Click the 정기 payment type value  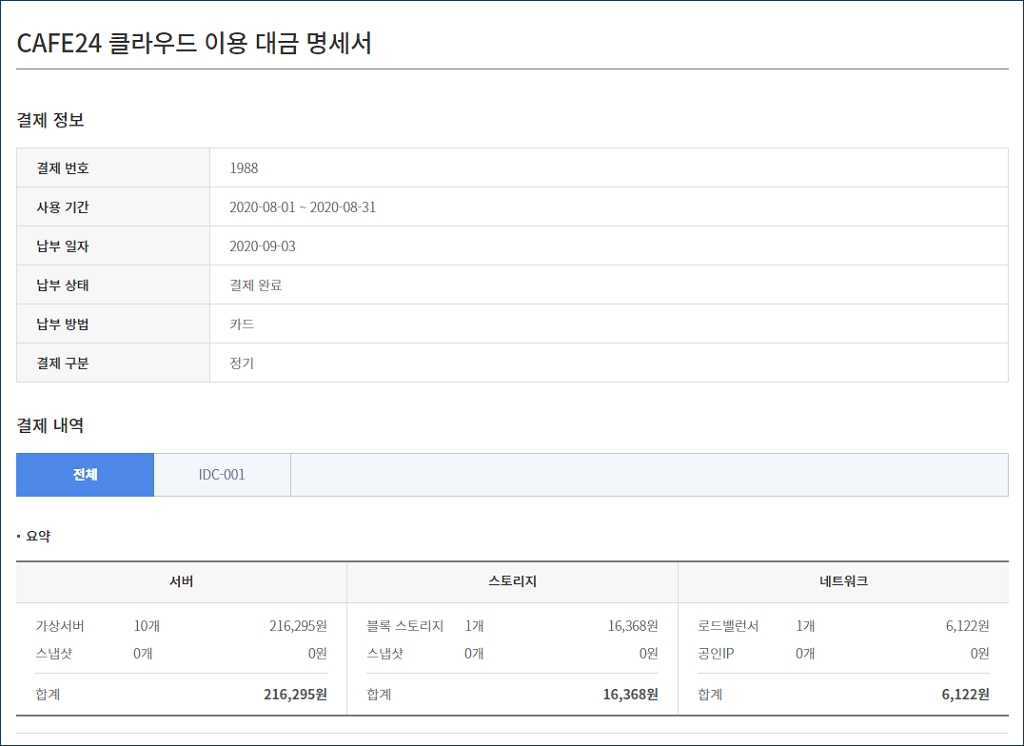[242, 363]
